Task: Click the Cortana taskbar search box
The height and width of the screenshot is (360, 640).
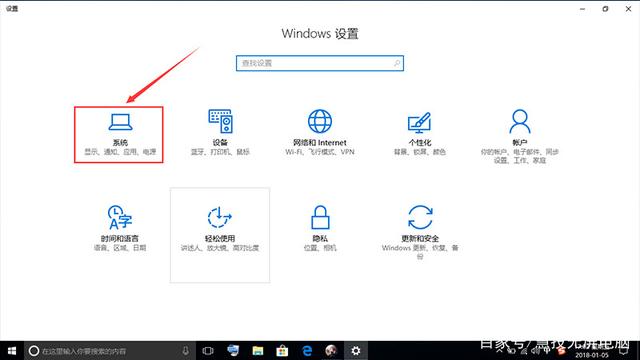Action: point(110,351)
